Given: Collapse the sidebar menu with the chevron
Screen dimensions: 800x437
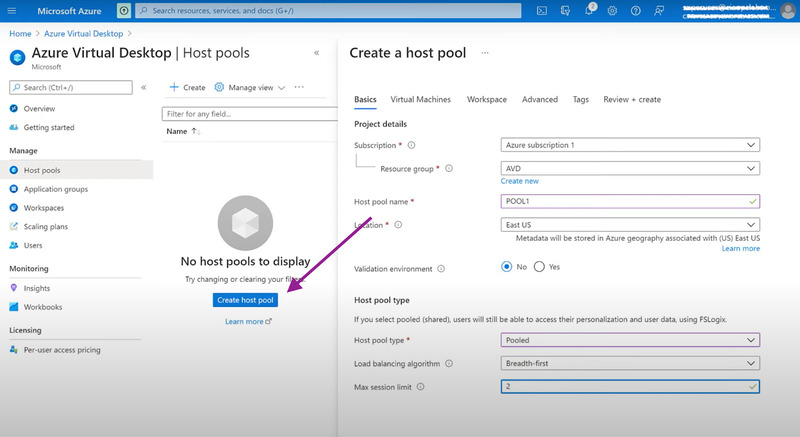Looking at the screenshot, I should point(143,87).
